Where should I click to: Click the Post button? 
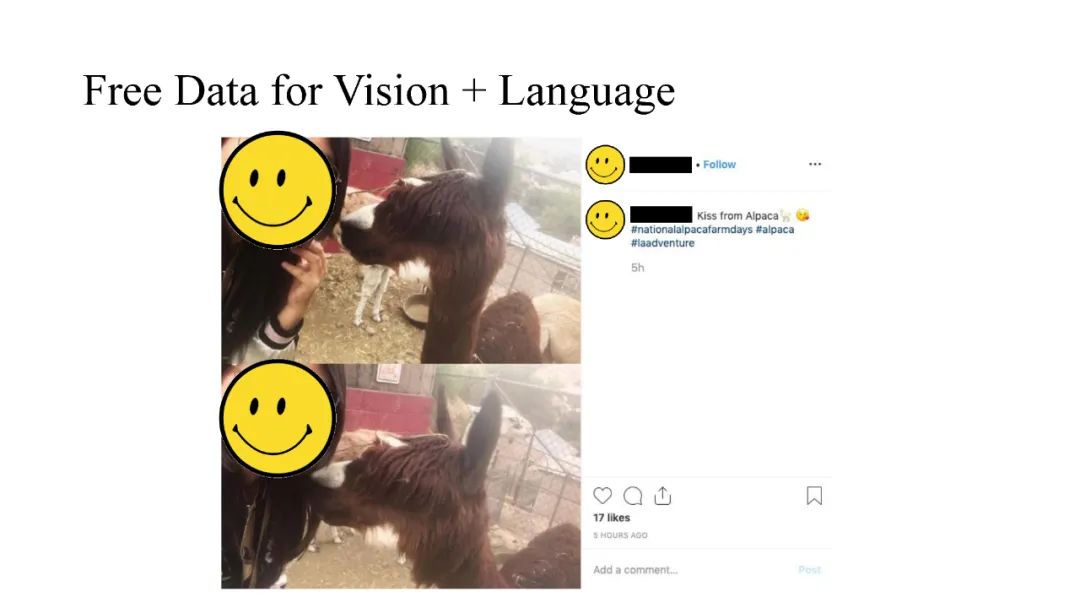[809, 569]
